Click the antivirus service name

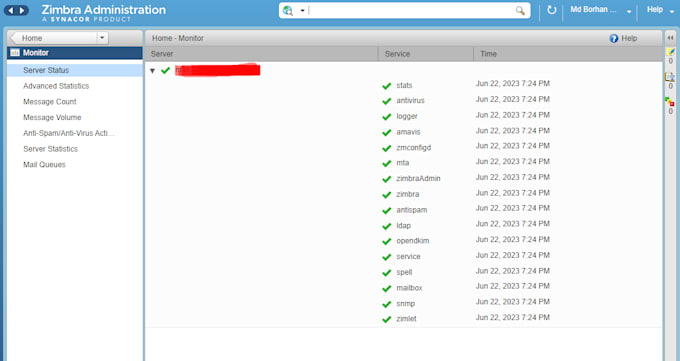coord(410,101)
